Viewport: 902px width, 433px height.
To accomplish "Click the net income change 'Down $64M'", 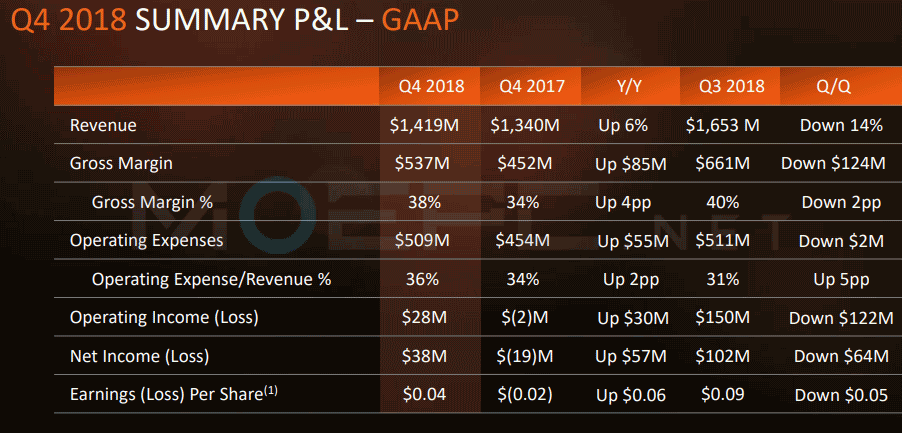I will tap(841, 357).
